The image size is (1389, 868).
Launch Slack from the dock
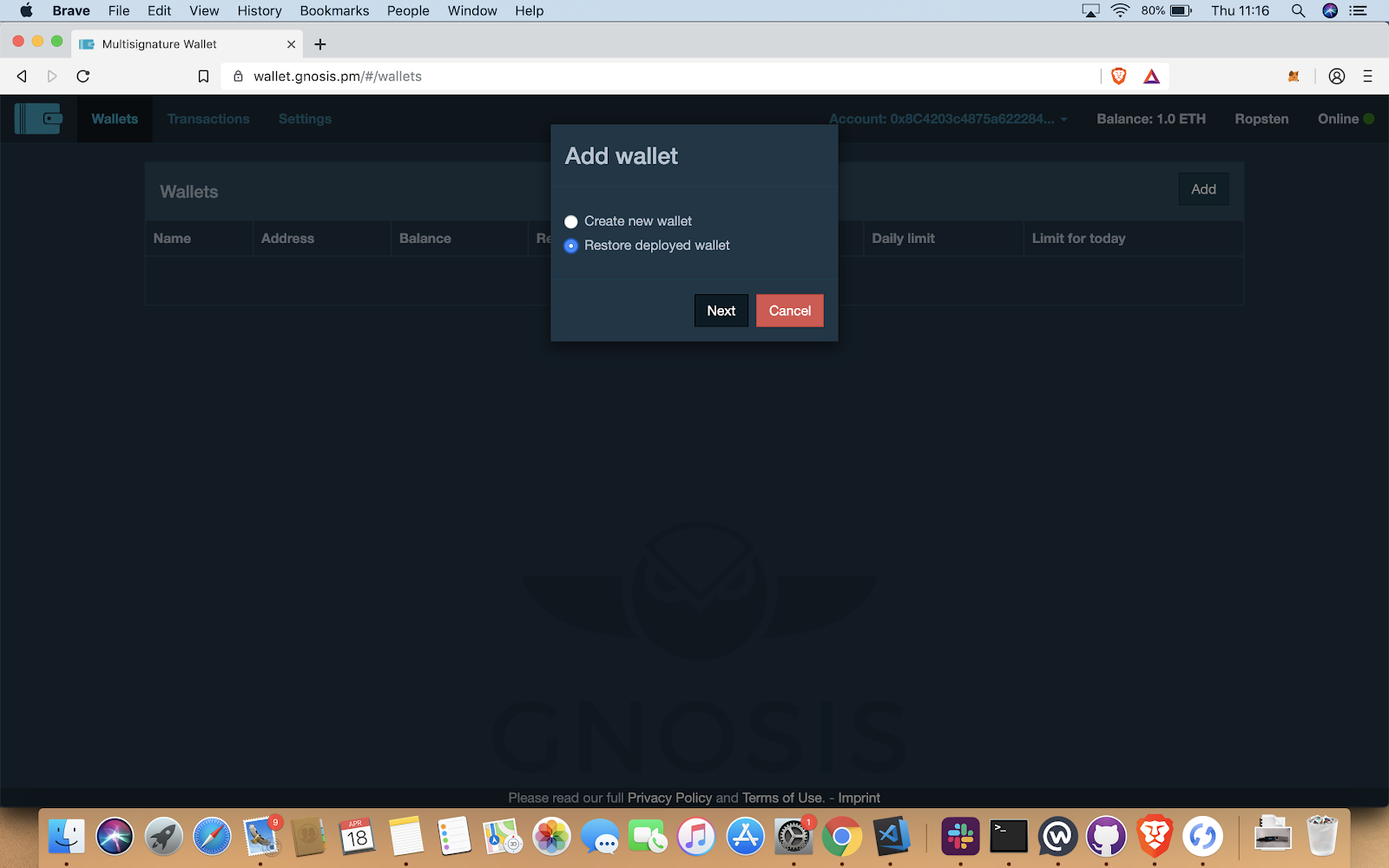click(960, 837)
